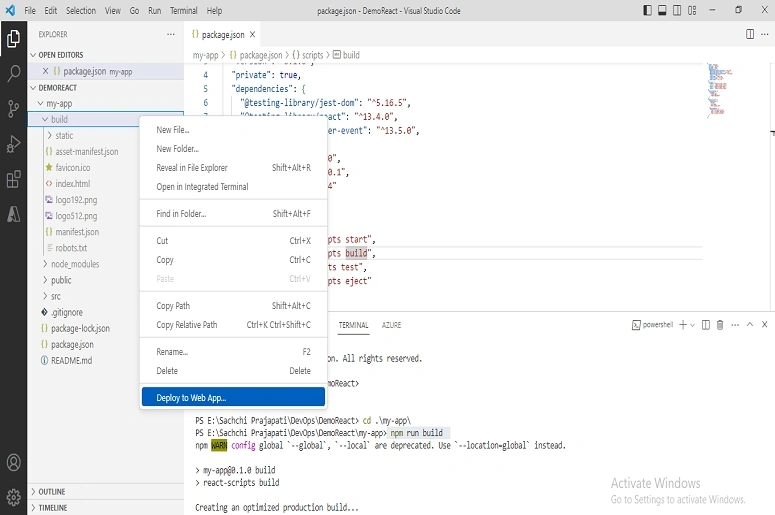
Task: Toggle primary side bar layout icon
Action: 647,10
